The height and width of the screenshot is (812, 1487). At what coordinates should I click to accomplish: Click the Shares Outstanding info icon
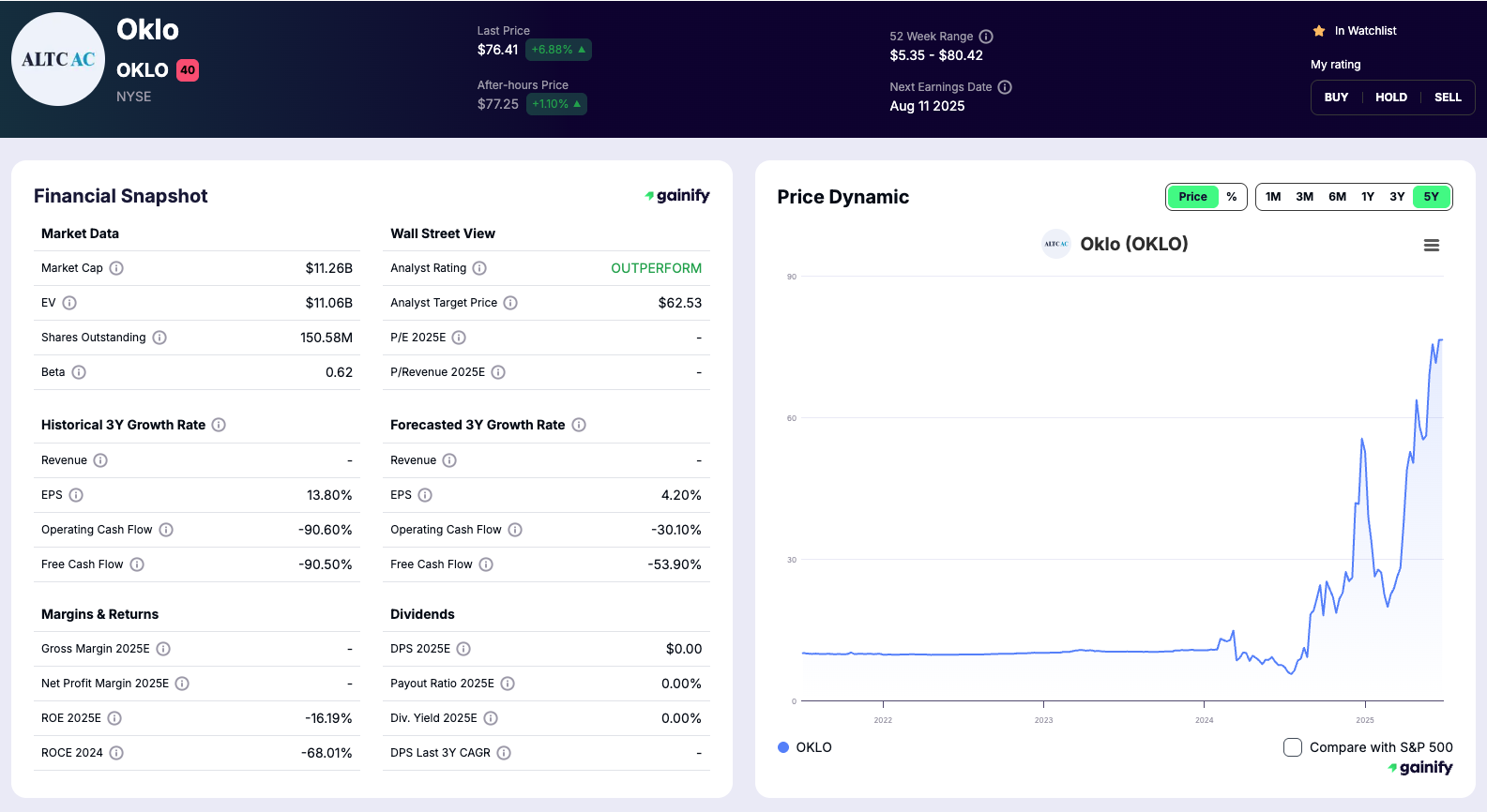(159, 338)
